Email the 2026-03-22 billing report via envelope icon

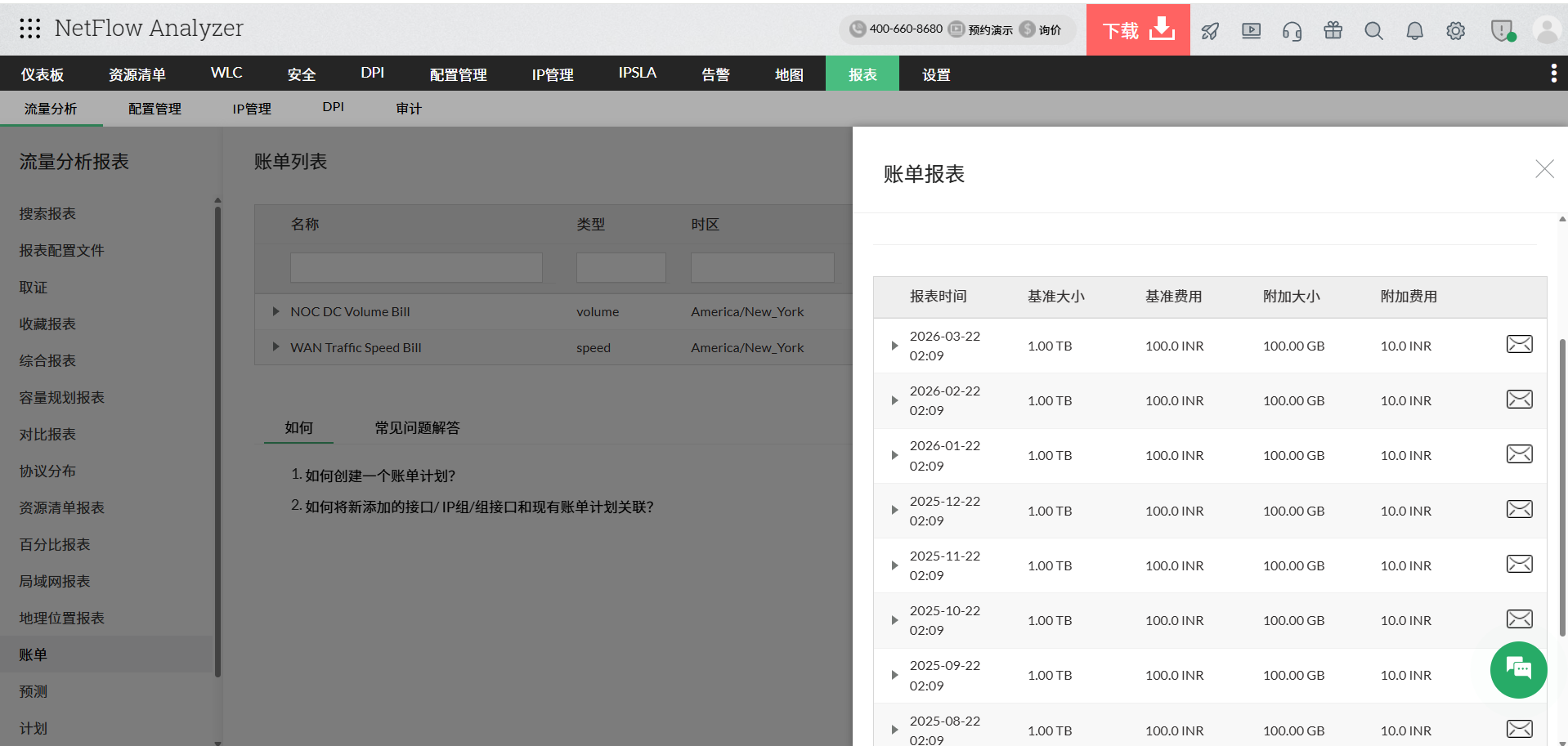coord(1519,344)
